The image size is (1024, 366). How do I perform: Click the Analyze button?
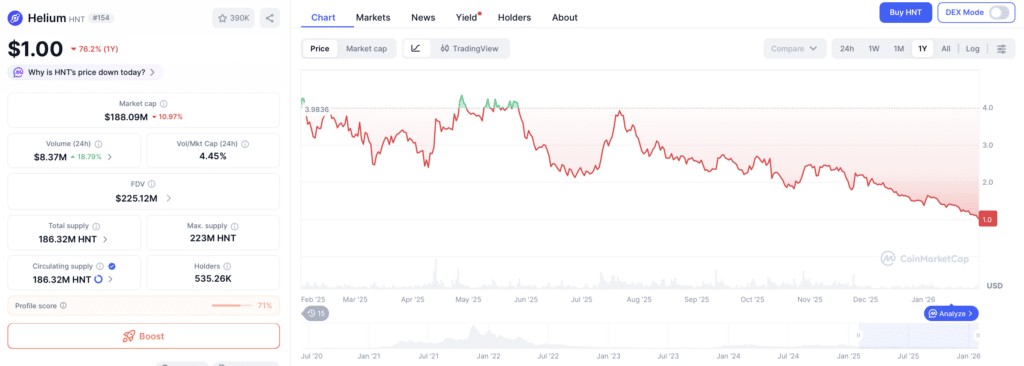tap(951, 314)
